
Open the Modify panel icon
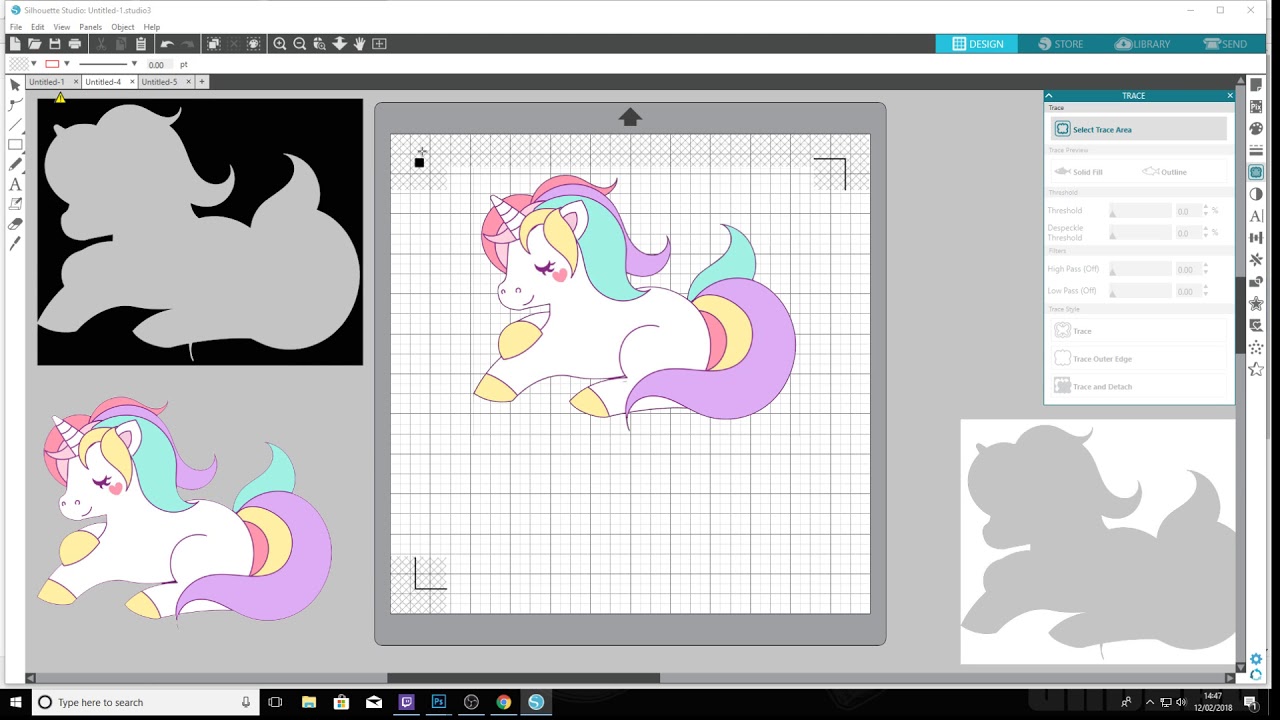(x=1256, y=282)
